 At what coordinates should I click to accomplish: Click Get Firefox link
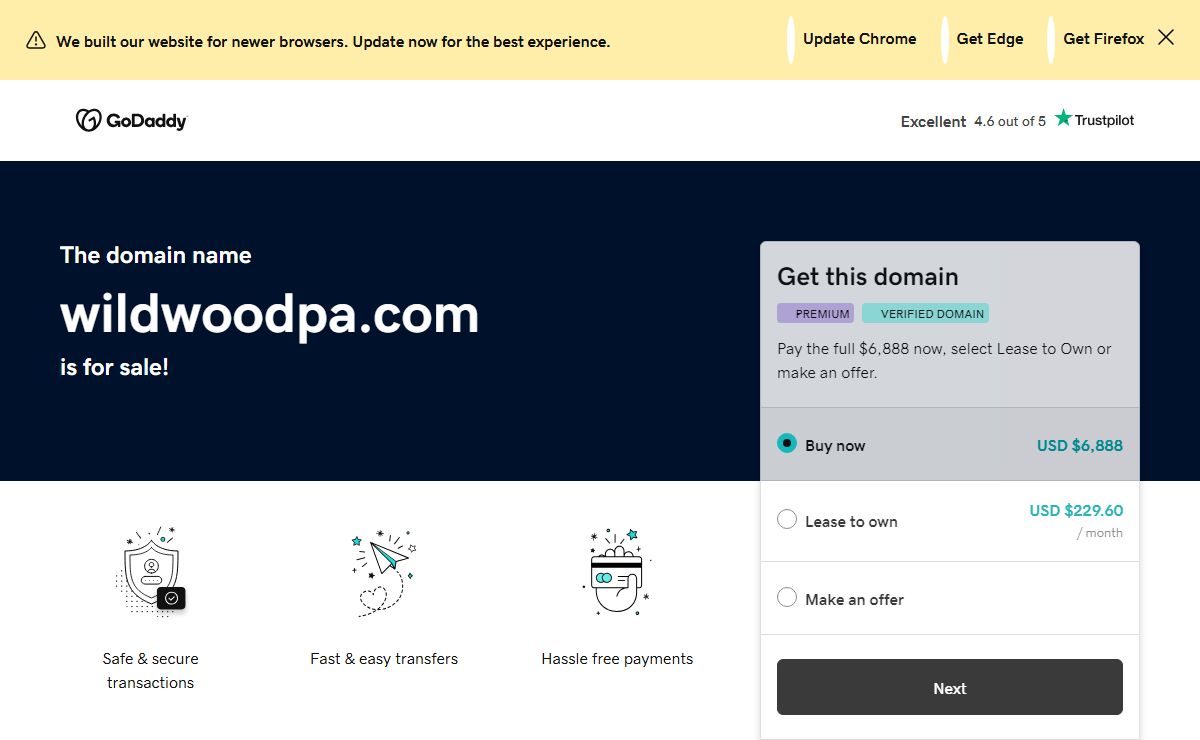[1104, 39]
